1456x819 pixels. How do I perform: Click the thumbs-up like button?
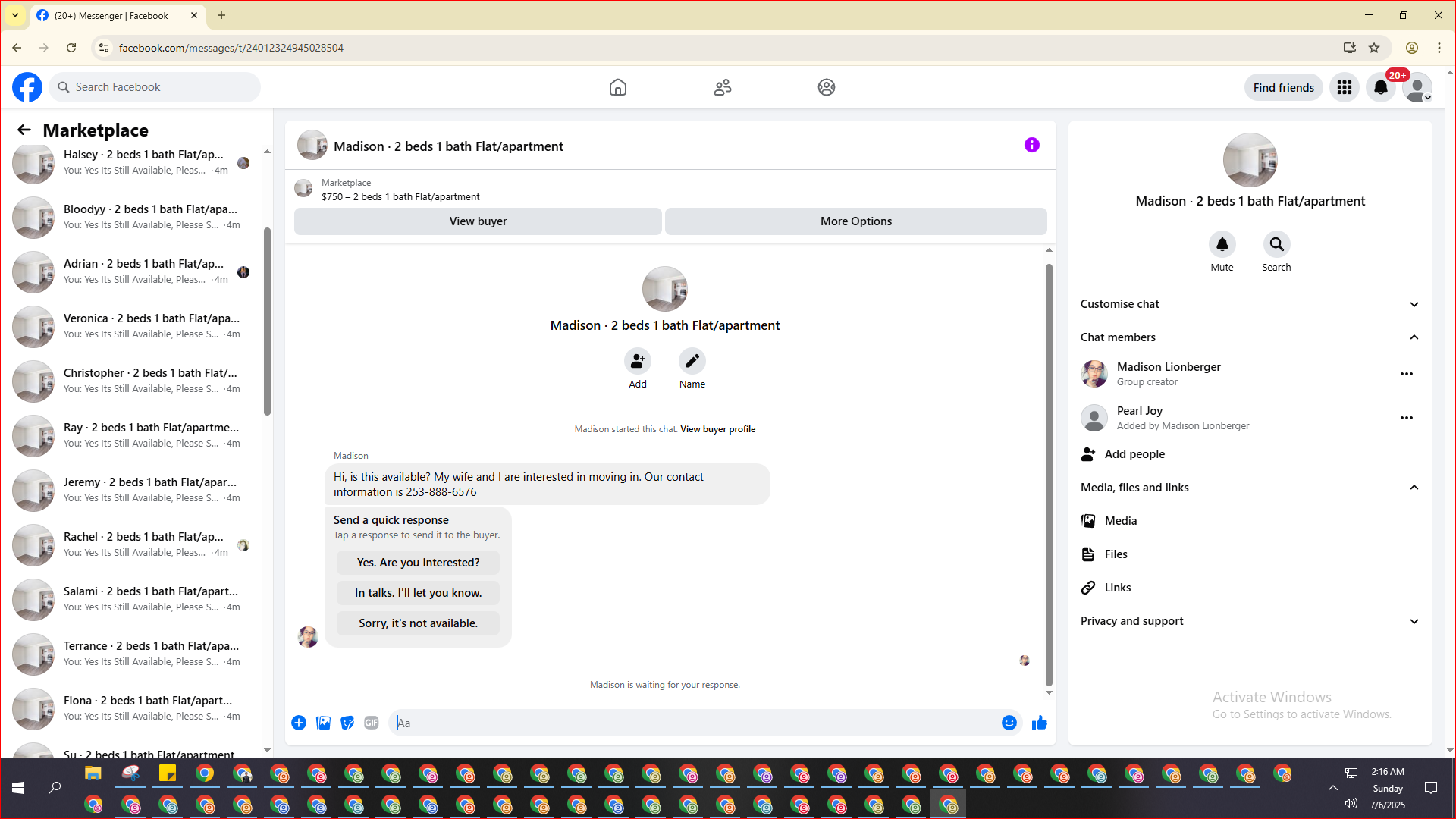[1039, 723]
